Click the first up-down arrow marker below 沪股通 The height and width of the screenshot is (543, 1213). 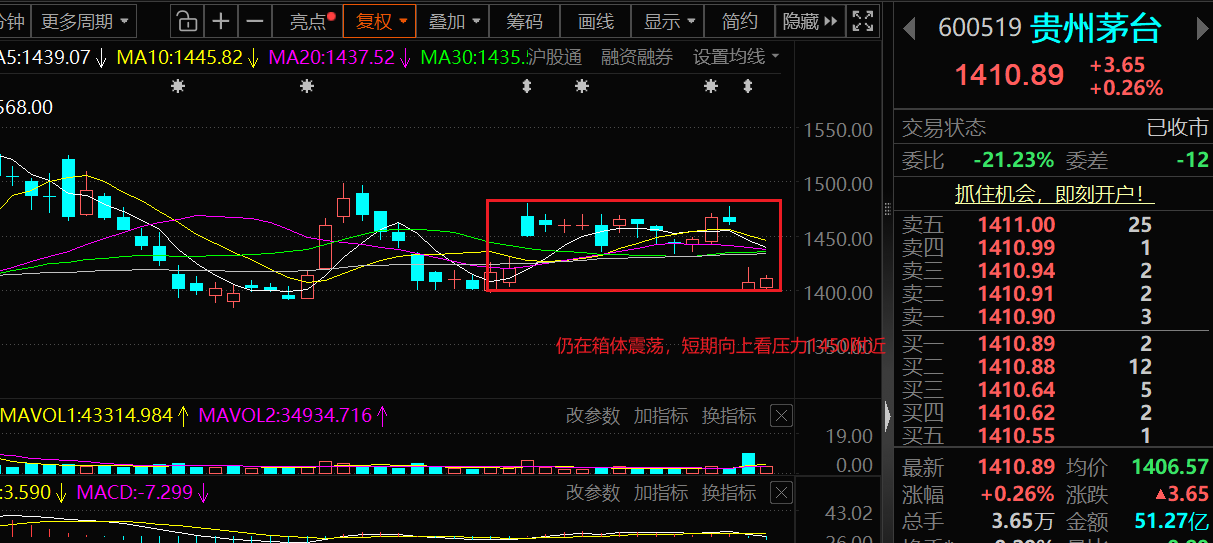527,87
